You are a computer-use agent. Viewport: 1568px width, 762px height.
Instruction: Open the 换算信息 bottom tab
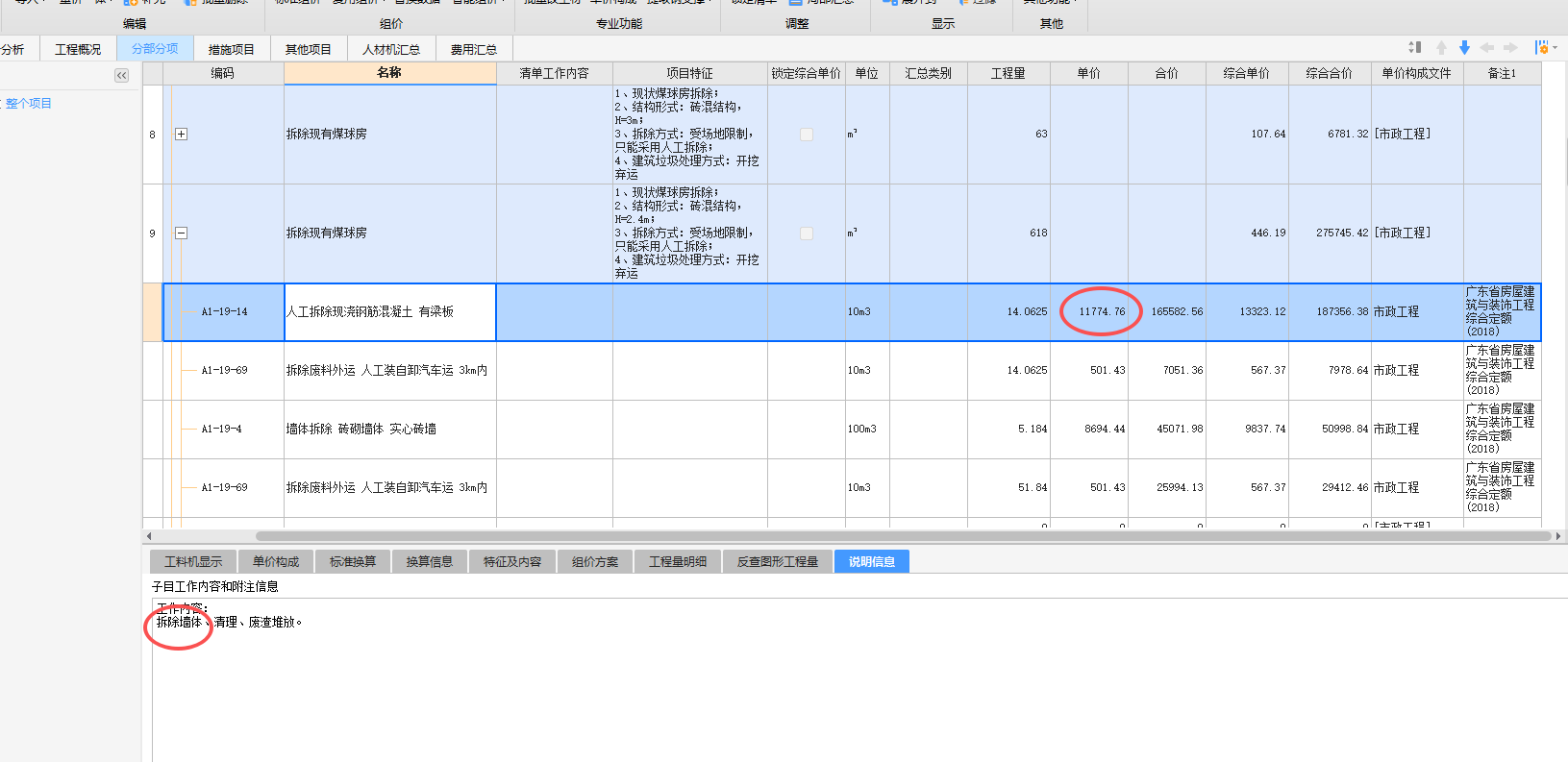click(x=430, y=561)
